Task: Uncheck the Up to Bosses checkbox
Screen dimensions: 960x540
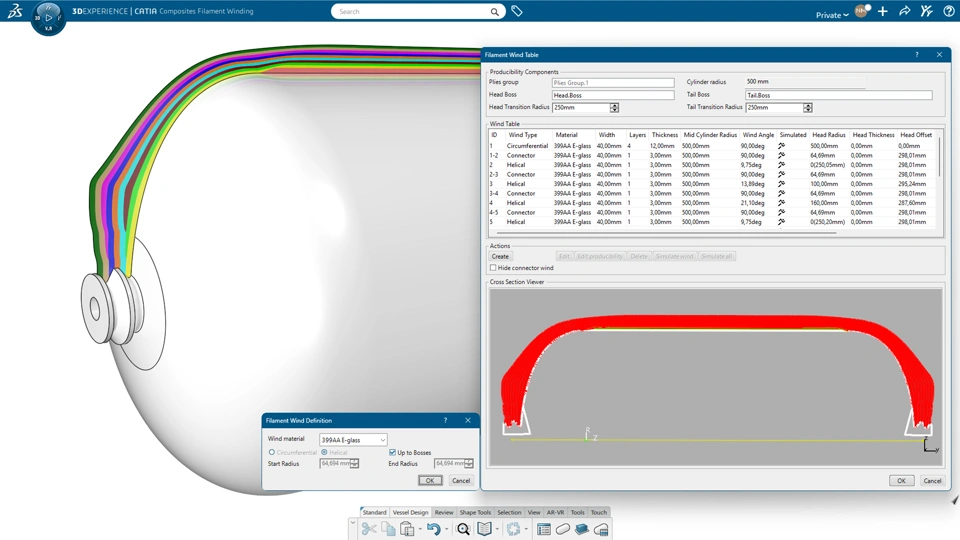Action: (x=392, y=452)
